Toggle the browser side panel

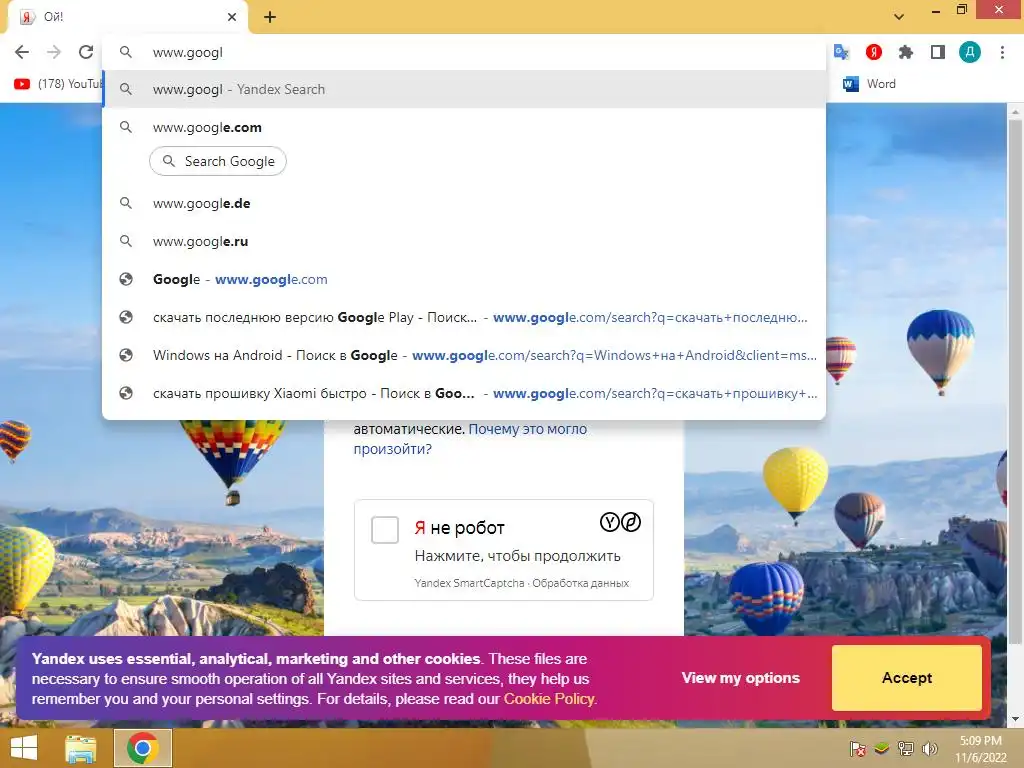(938, 52)
